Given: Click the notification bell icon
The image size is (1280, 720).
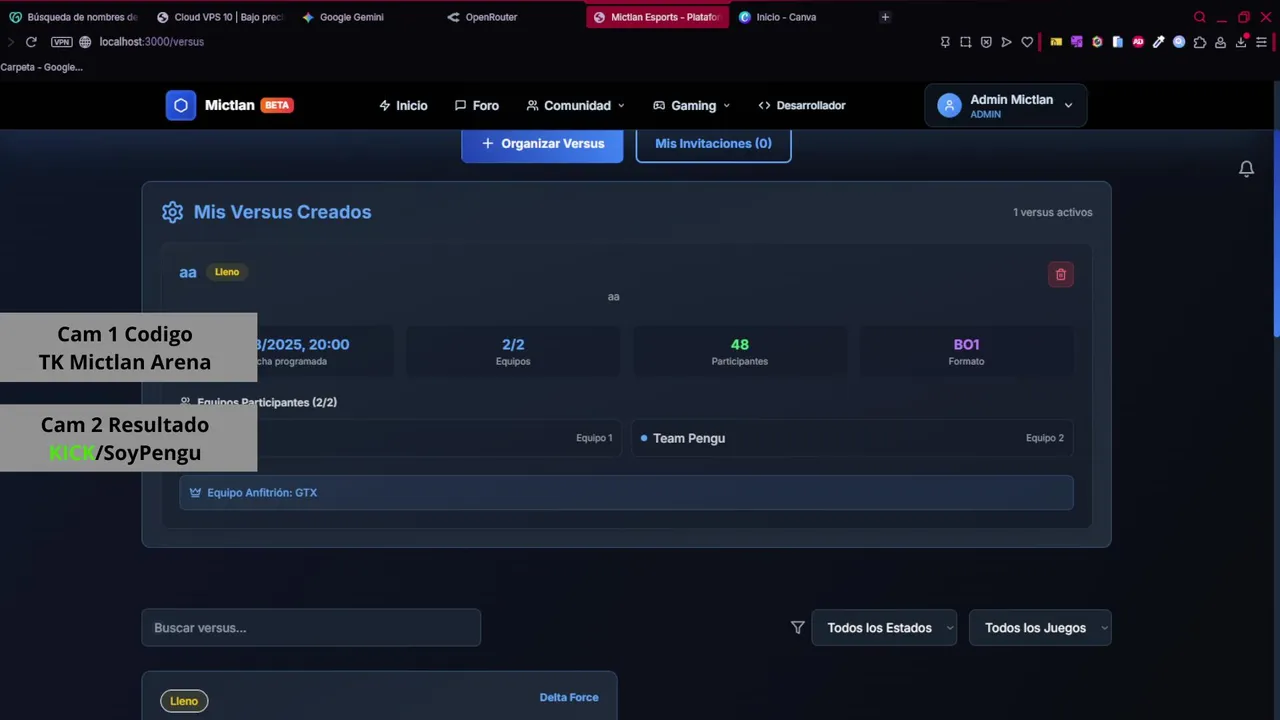Looking at the screenshot, I should [1246, 169].
